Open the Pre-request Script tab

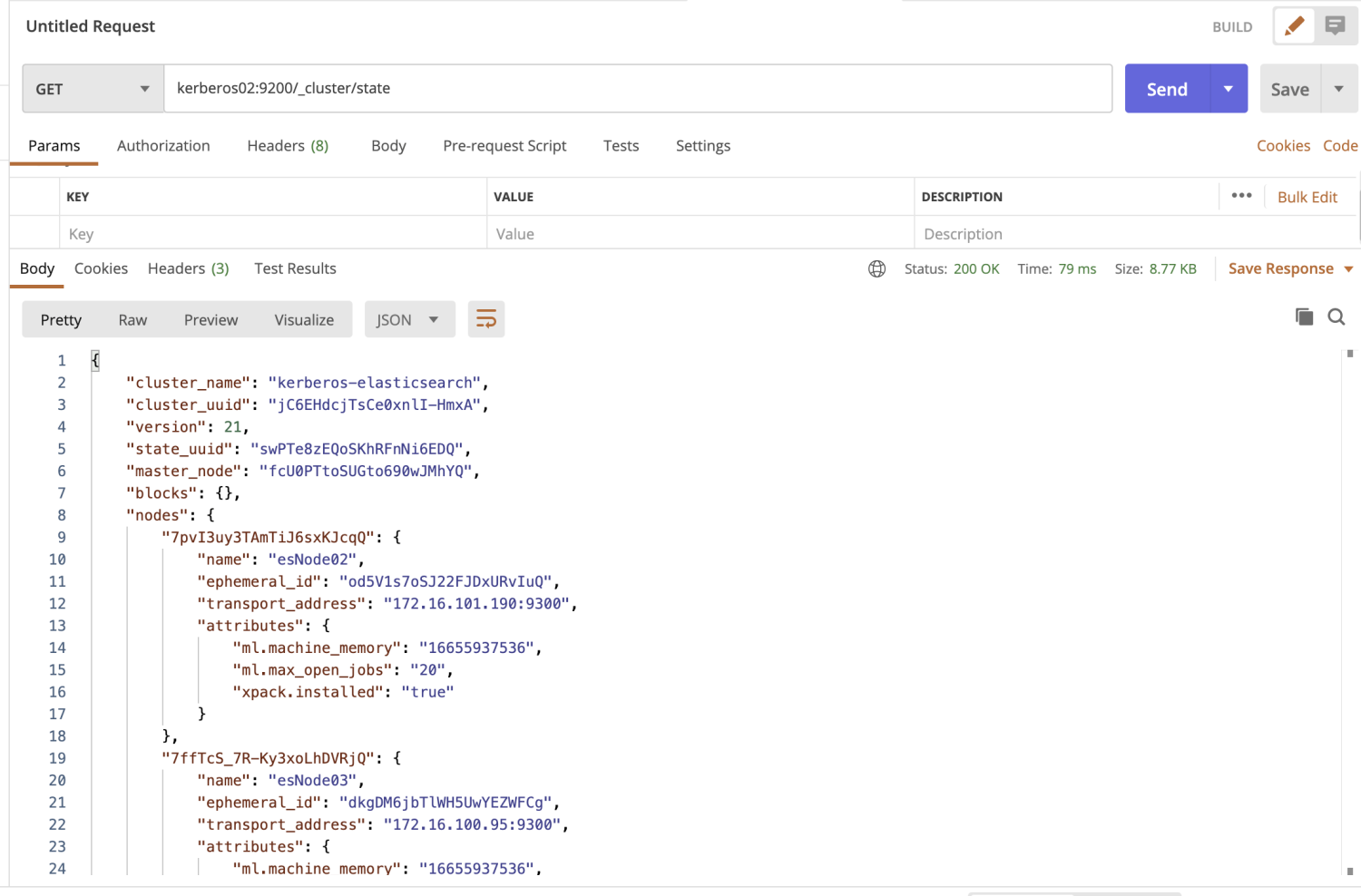coord(504,146)
